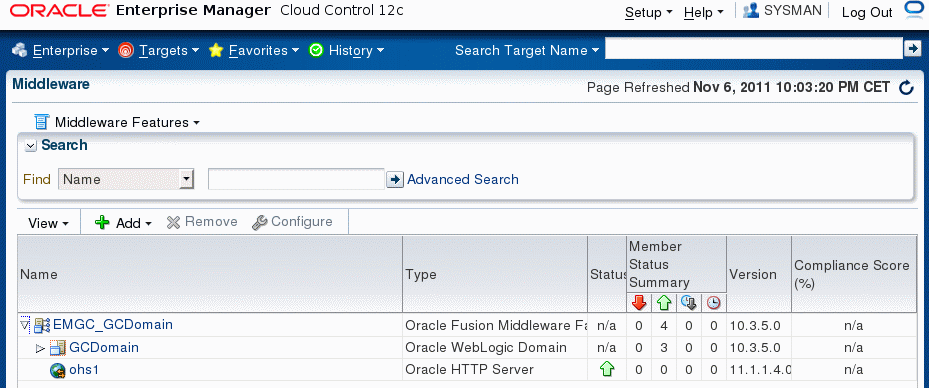Click the target search go arrow button
Viewport: 929px width, 388px height.
click(912, 49)
